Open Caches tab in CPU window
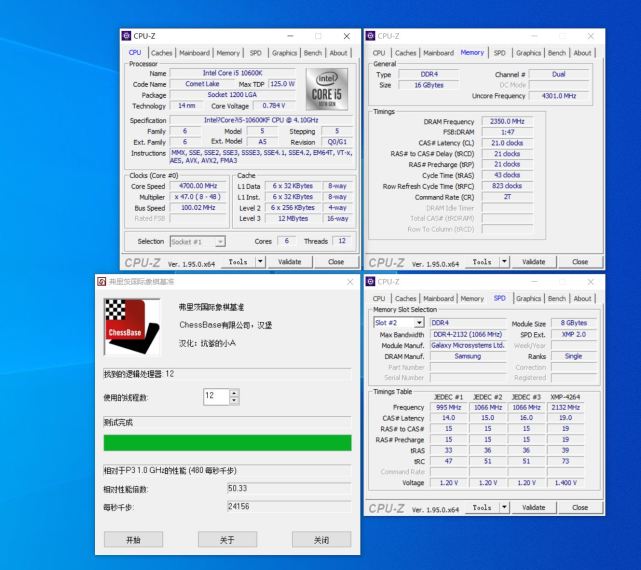641x570 pixels. coord(161,53)
